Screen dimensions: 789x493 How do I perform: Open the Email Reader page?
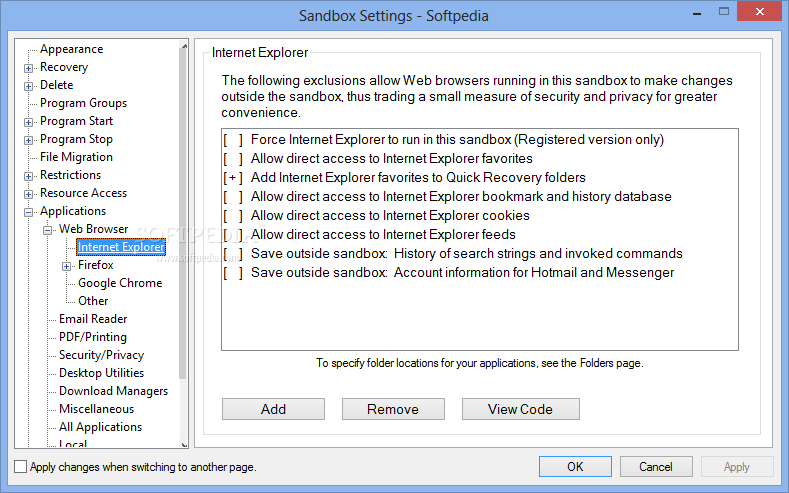pyautogui.click(x=93, y=319)
